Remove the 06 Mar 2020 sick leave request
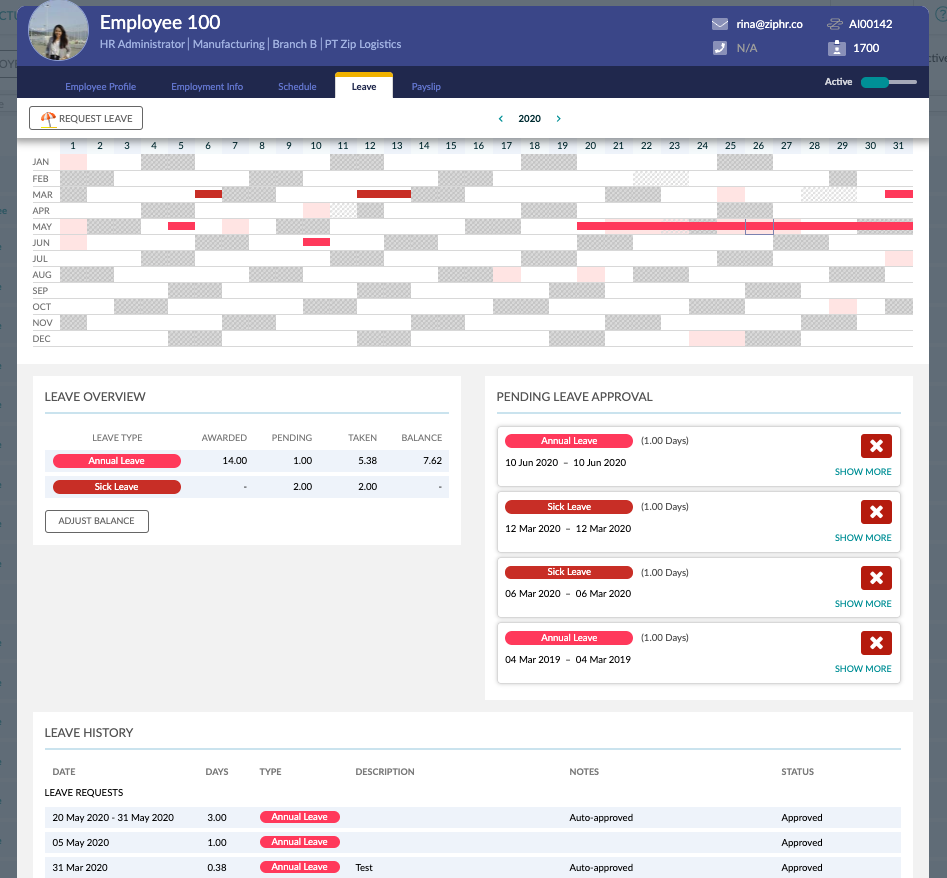This screenshot has height=878, width=947. (x=876, y=578)
